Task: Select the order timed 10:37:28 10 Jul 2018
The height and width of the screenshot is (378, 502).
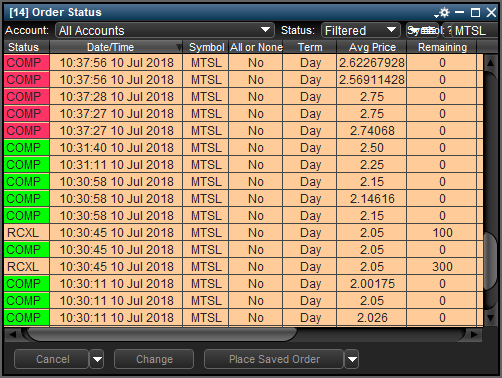Action: click(243, 96)
